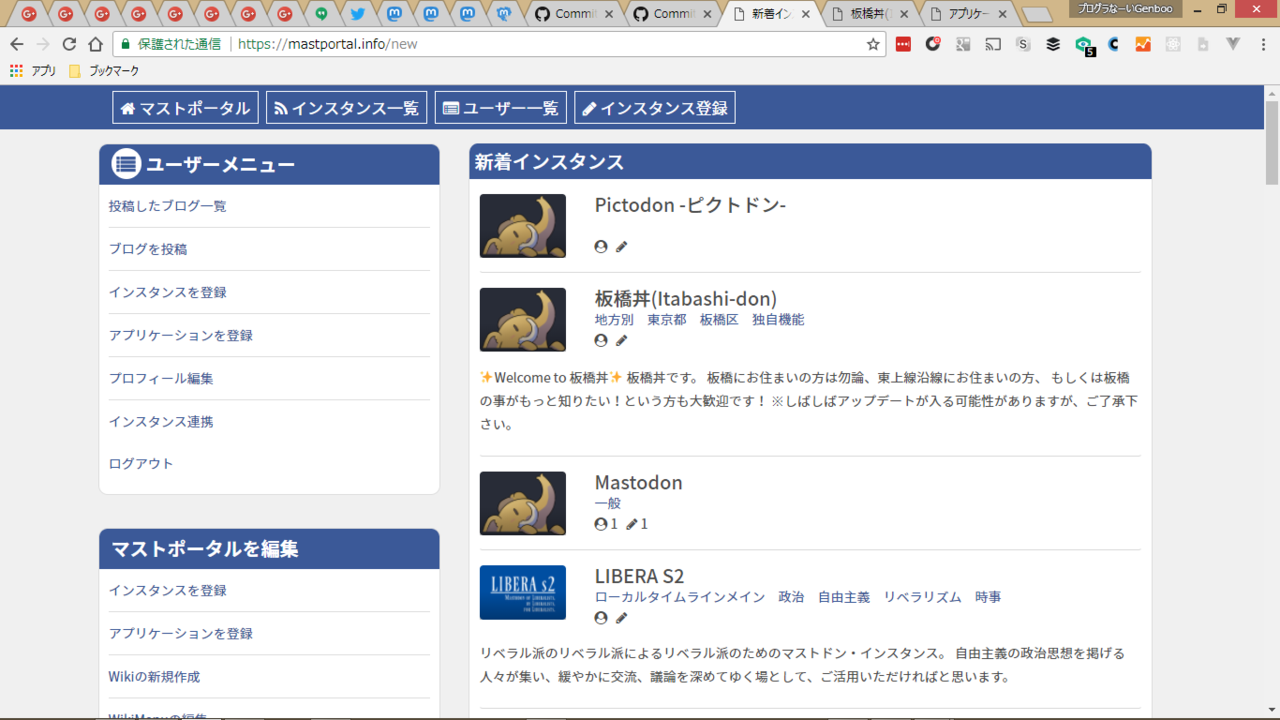This screenshot has width=1280, height=720.
Task: Click the ログアウト link in the user menu
Action: click(x=141, y=464)
